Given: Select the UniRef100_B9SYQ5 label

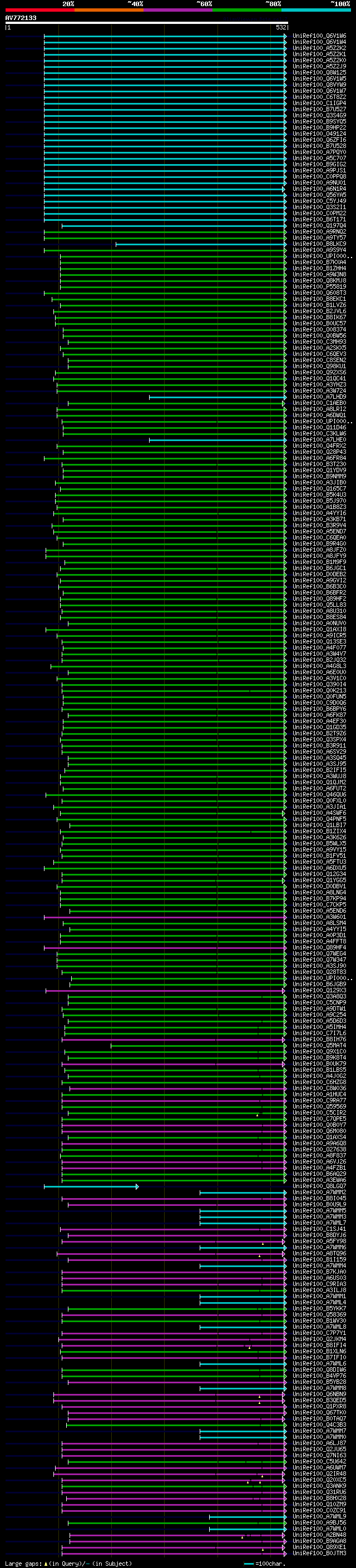Looking at the screenshot, I should coord(319,121).
